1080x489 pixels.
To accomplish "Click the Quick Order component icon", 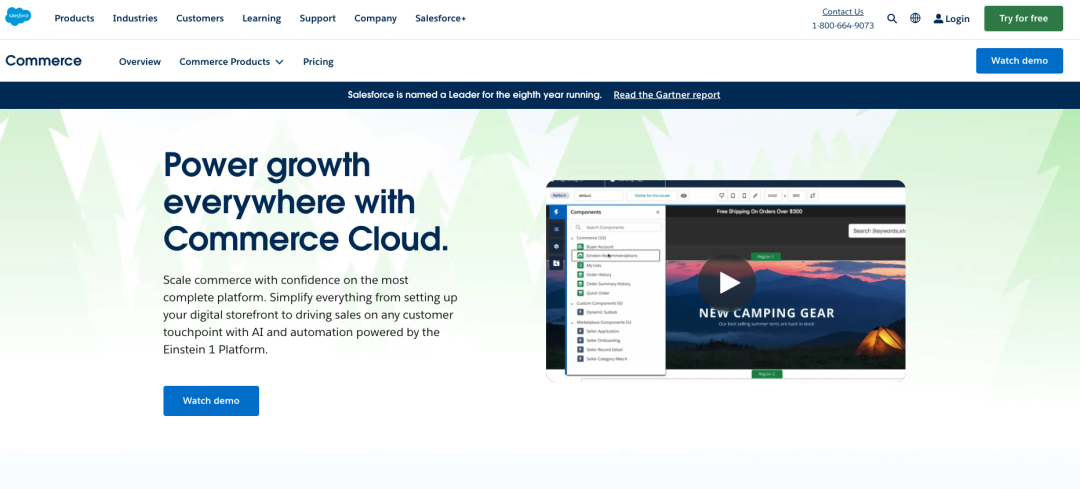I will point(580,293).
